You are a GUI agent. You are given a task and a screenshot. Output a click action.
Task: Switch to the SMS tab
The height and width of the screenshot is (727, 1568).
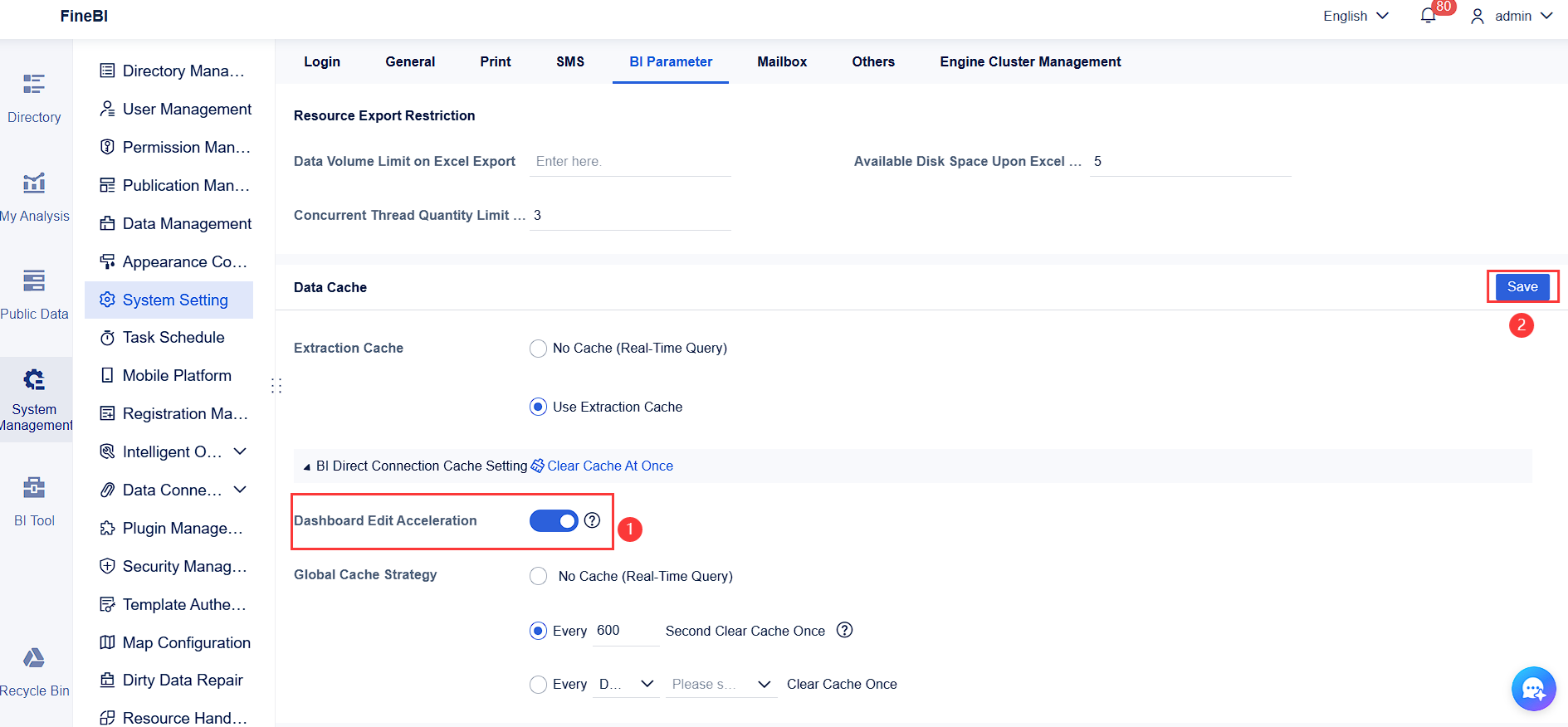point(570,61)
